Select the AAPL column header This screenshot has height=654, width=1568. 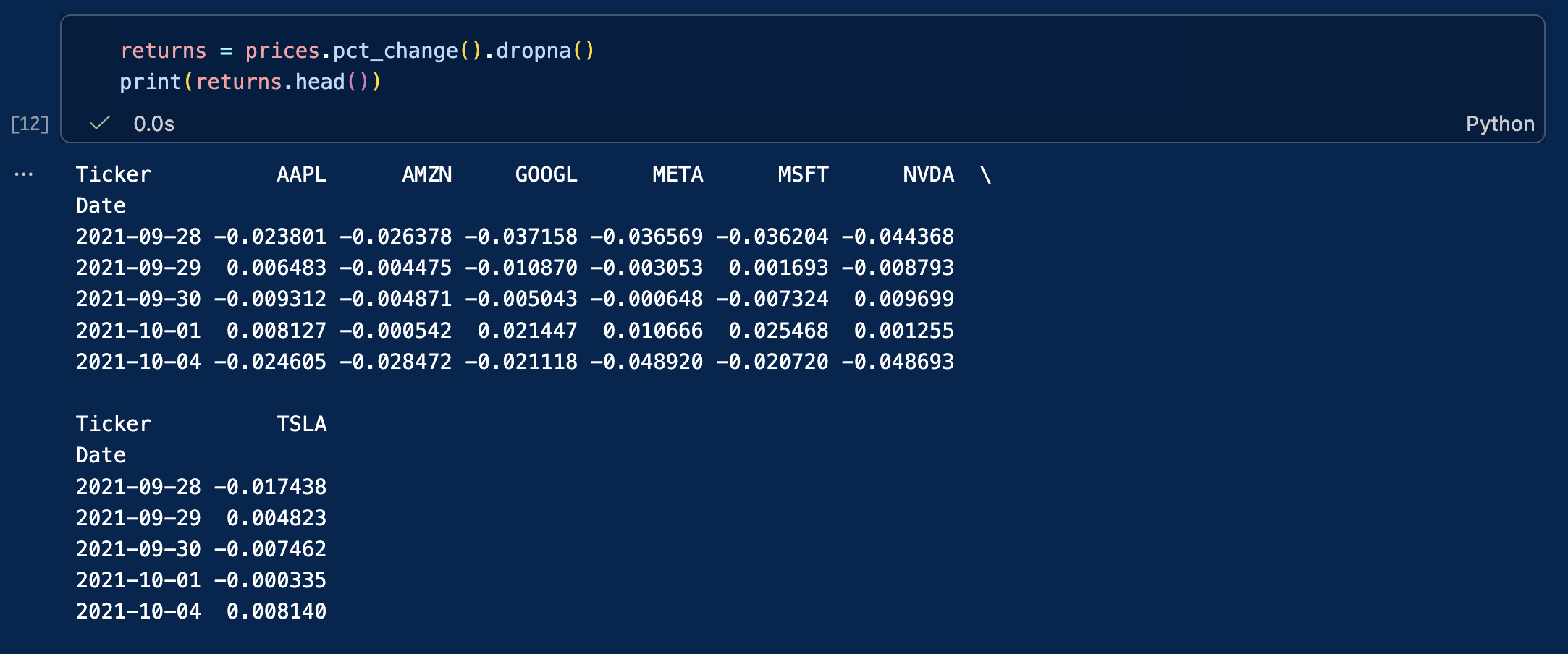302,174
